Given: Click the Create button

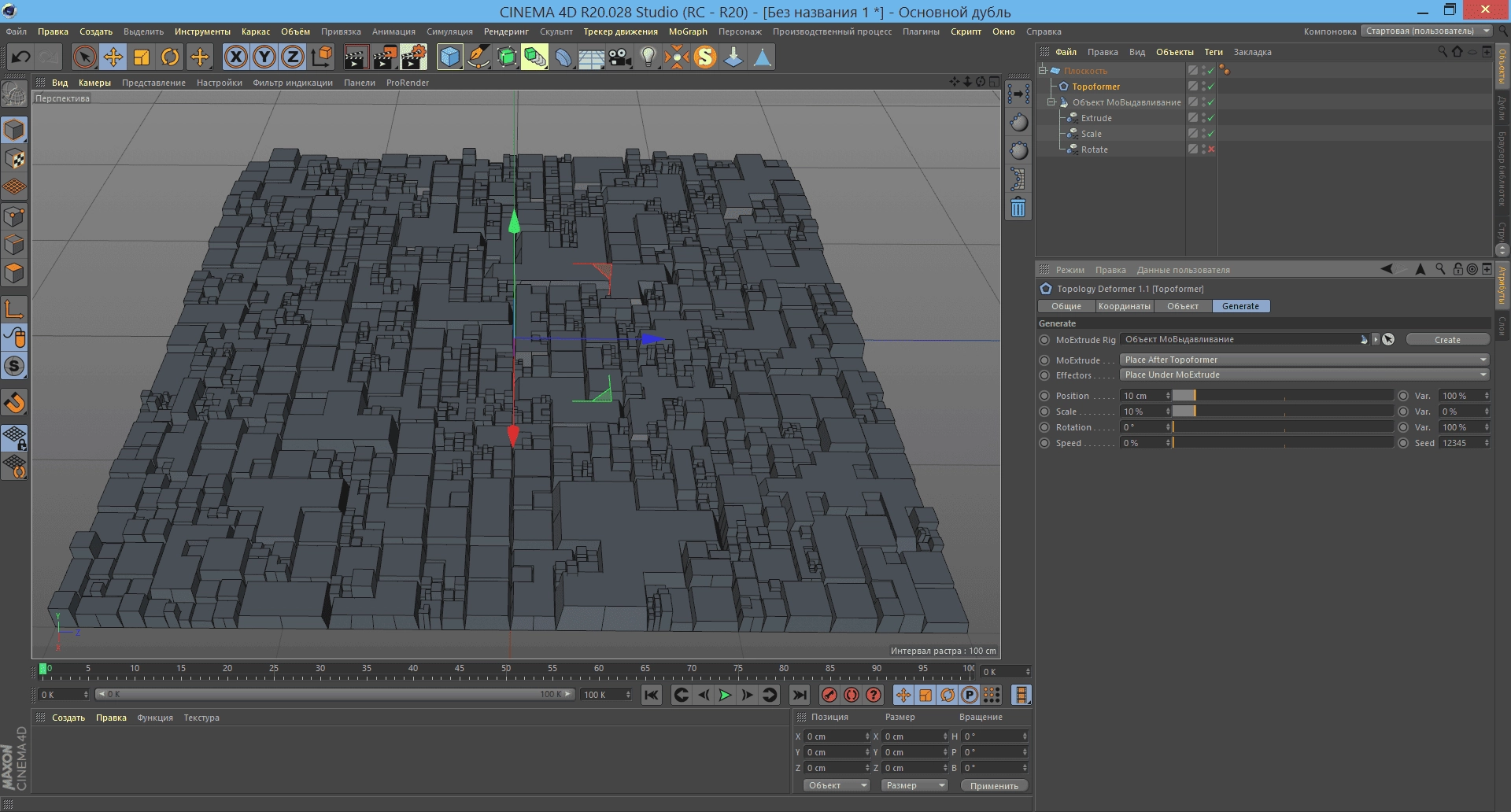Looking at the screenshot, I should 1447,340.
